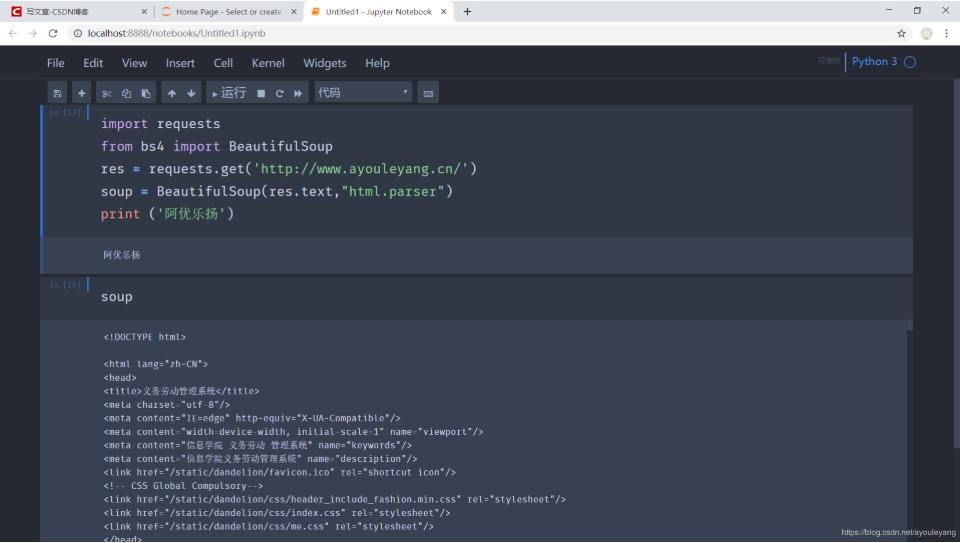Click the first cell's In prompt
Screen dimensions: 960x543
tap(65, 112)
